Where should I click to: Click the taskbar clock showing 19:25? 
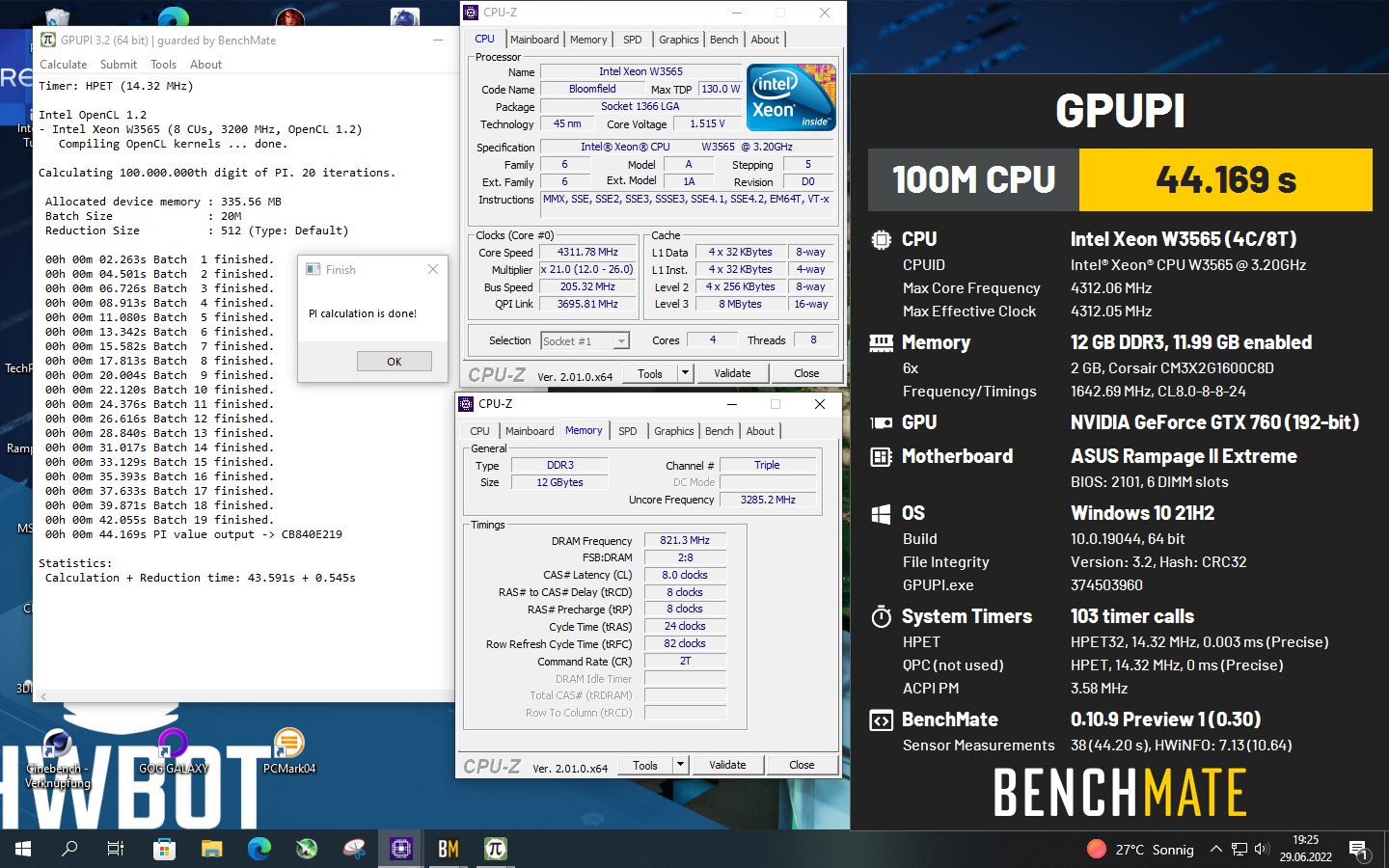tap(1305, 849)
